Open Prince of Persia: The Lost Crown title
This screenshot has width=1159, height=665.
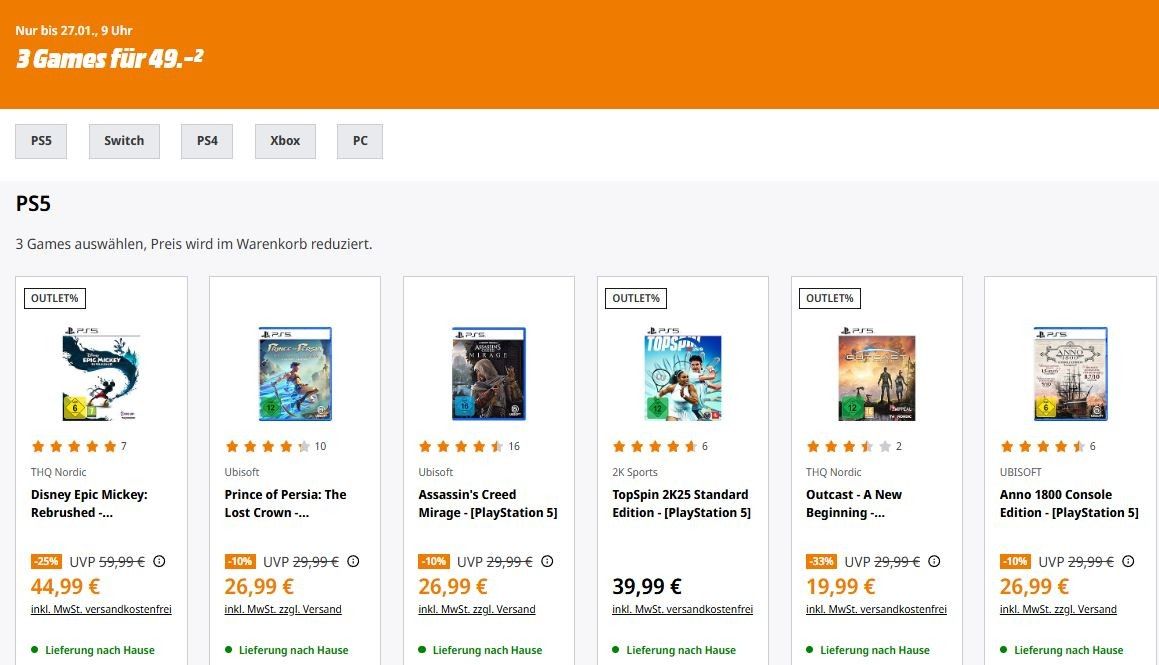pos(286,503)
